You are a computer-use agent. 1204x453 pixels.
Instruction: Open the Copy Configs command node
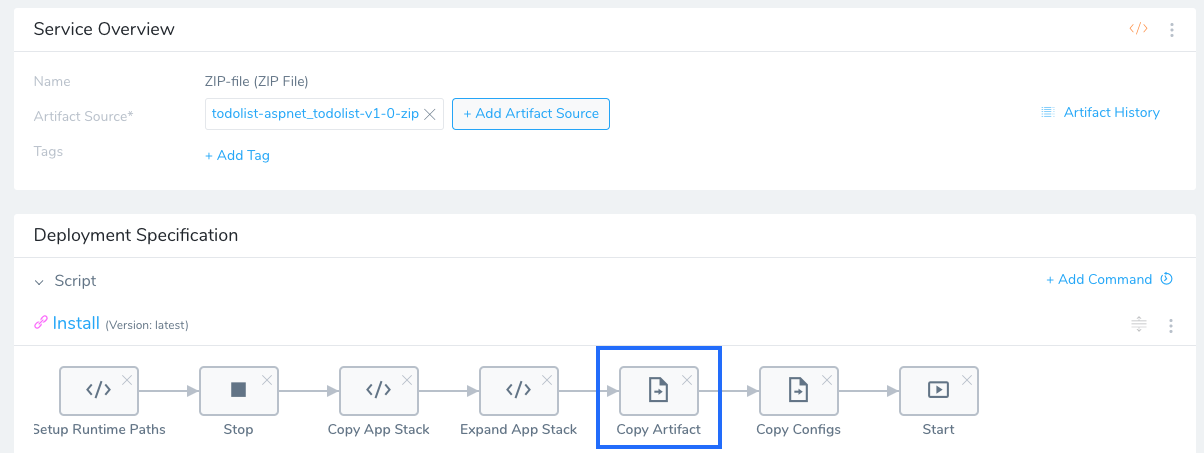[798, 391]
